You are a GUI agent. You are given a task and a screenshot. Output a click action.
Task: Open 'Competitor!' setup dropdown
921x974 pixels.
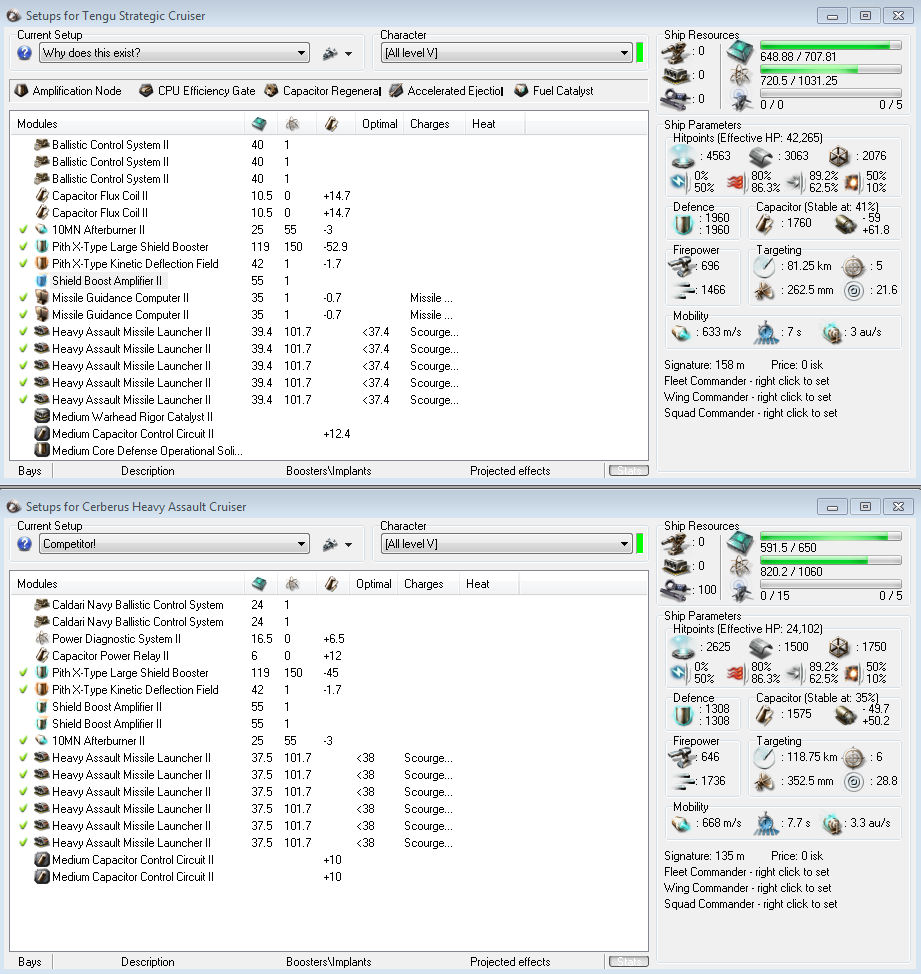coord(175,544)
